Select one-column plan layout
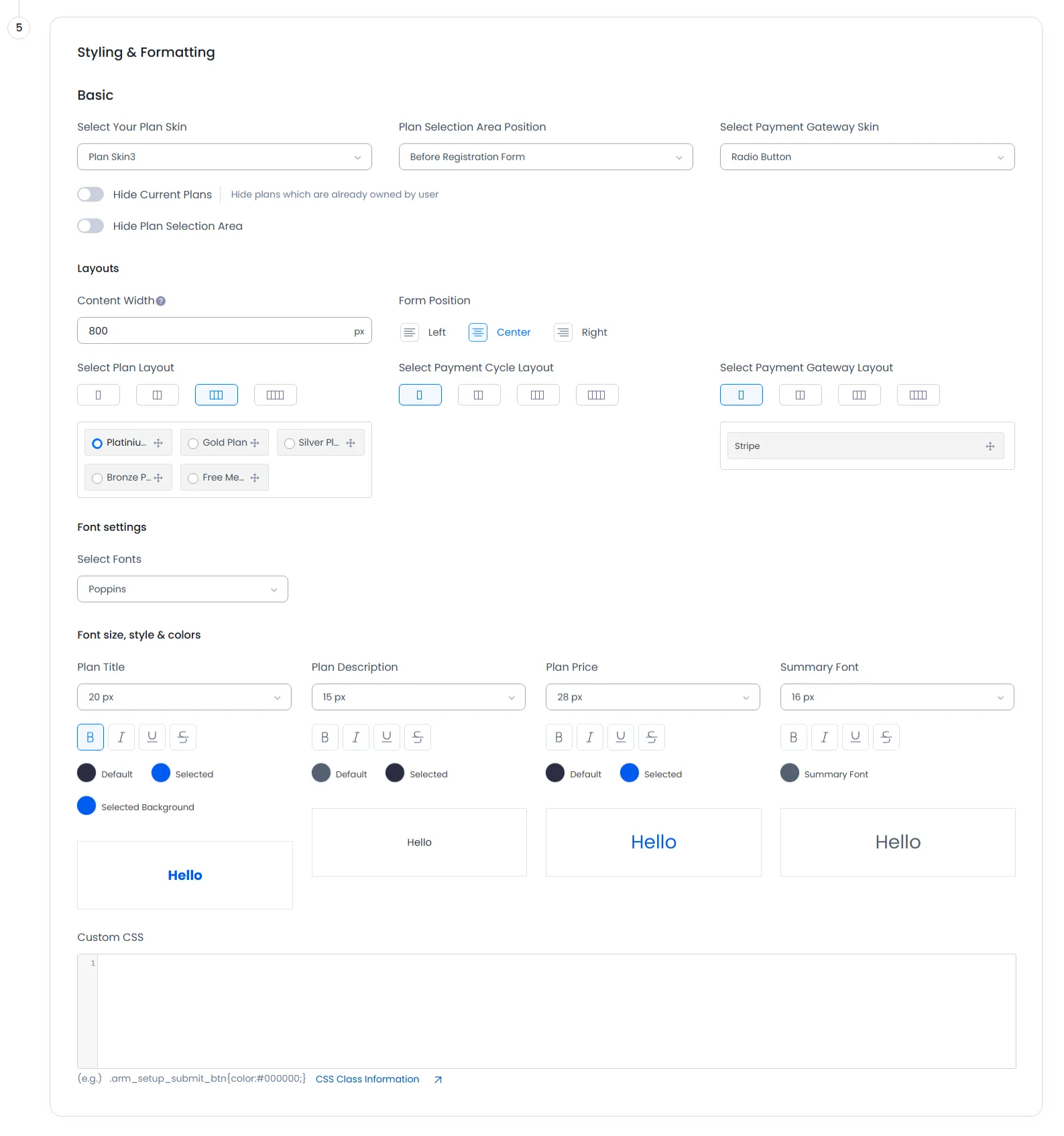This screenshot has width=1064, height=1136. click(99, 395)
